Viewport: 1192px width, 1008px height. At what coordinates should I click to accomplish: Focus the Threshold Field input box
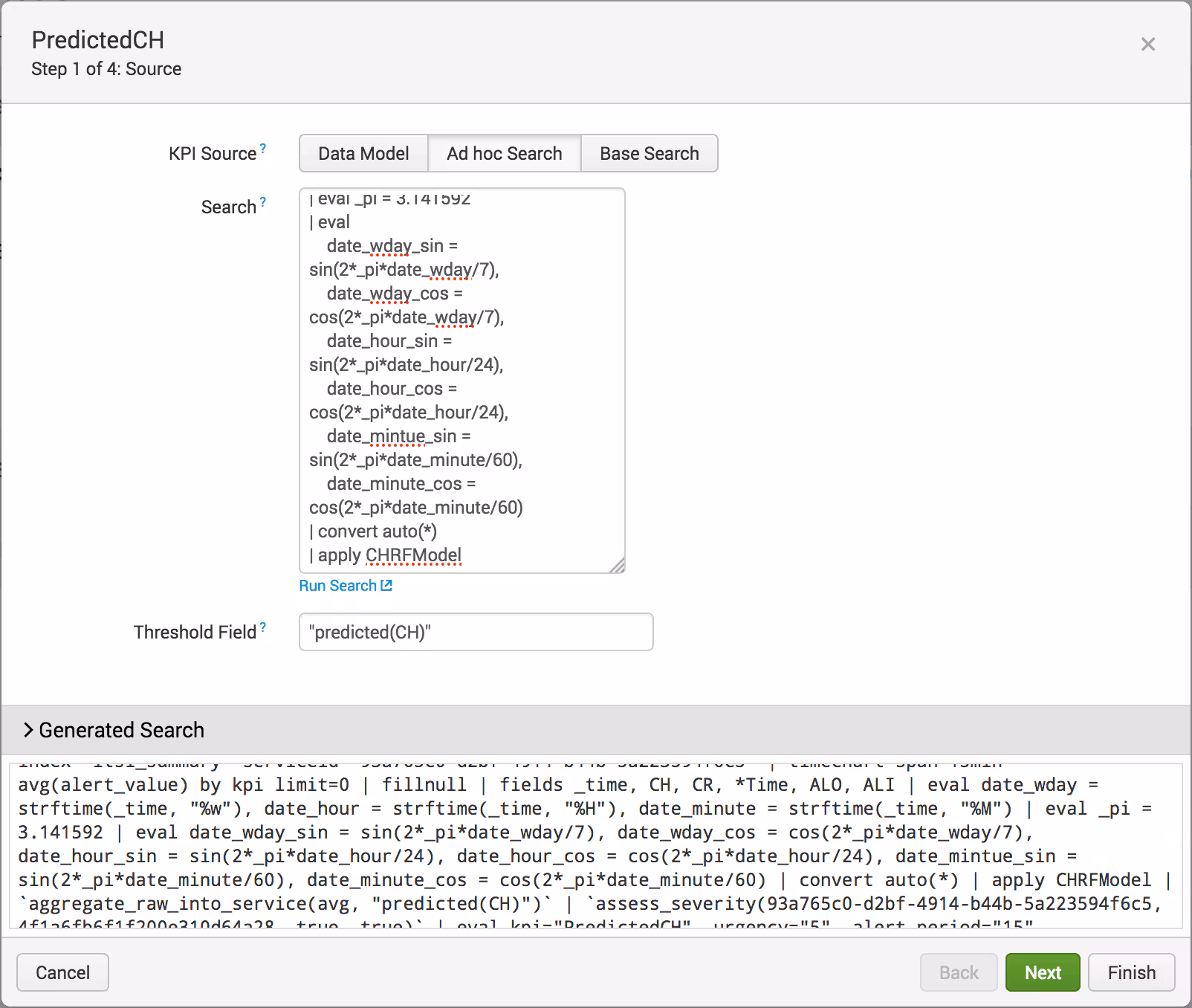coord(476,632)
